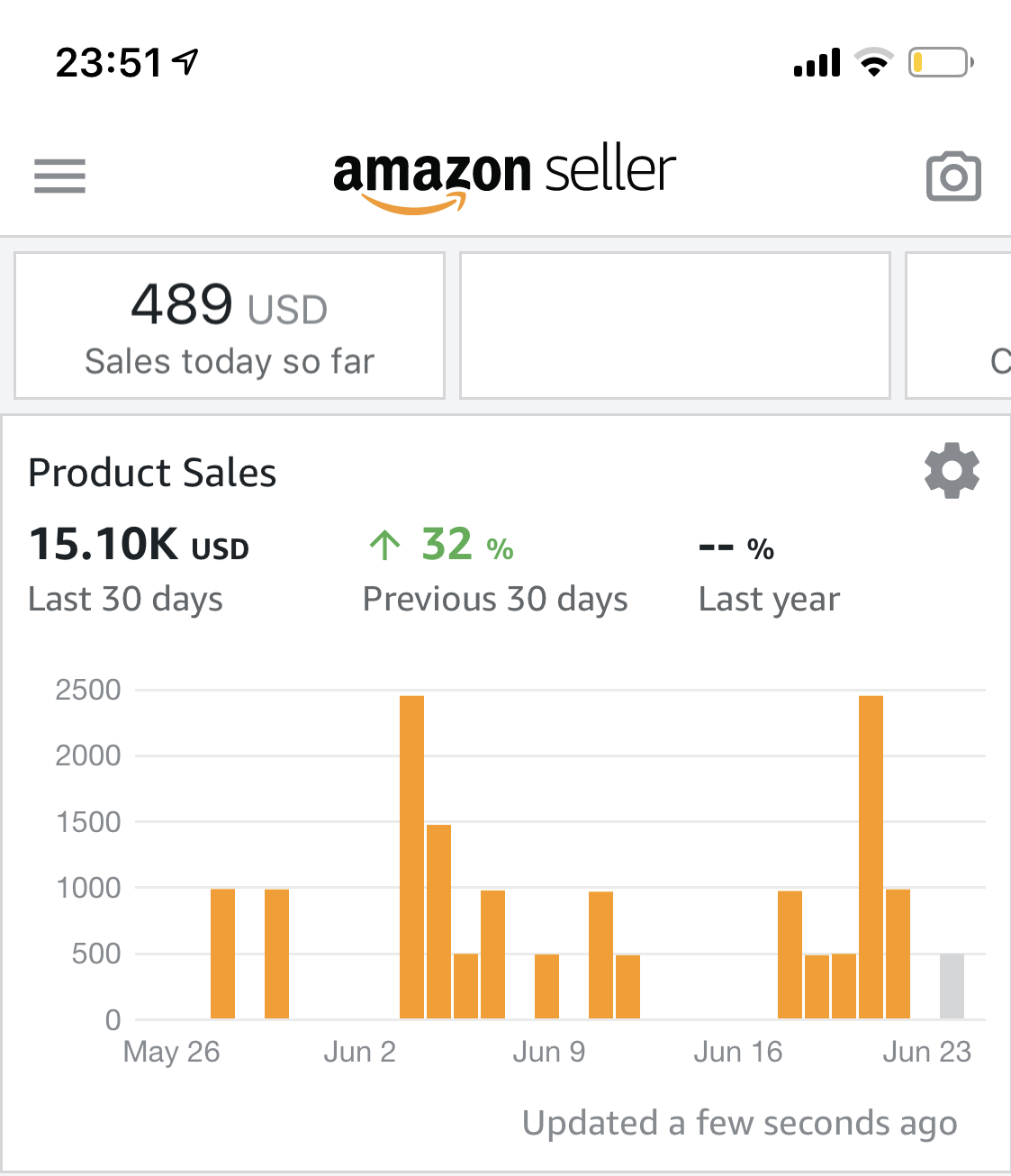Tap the camera scan icon
The image size is (1011, 1176).
click(x=953, y=176)
